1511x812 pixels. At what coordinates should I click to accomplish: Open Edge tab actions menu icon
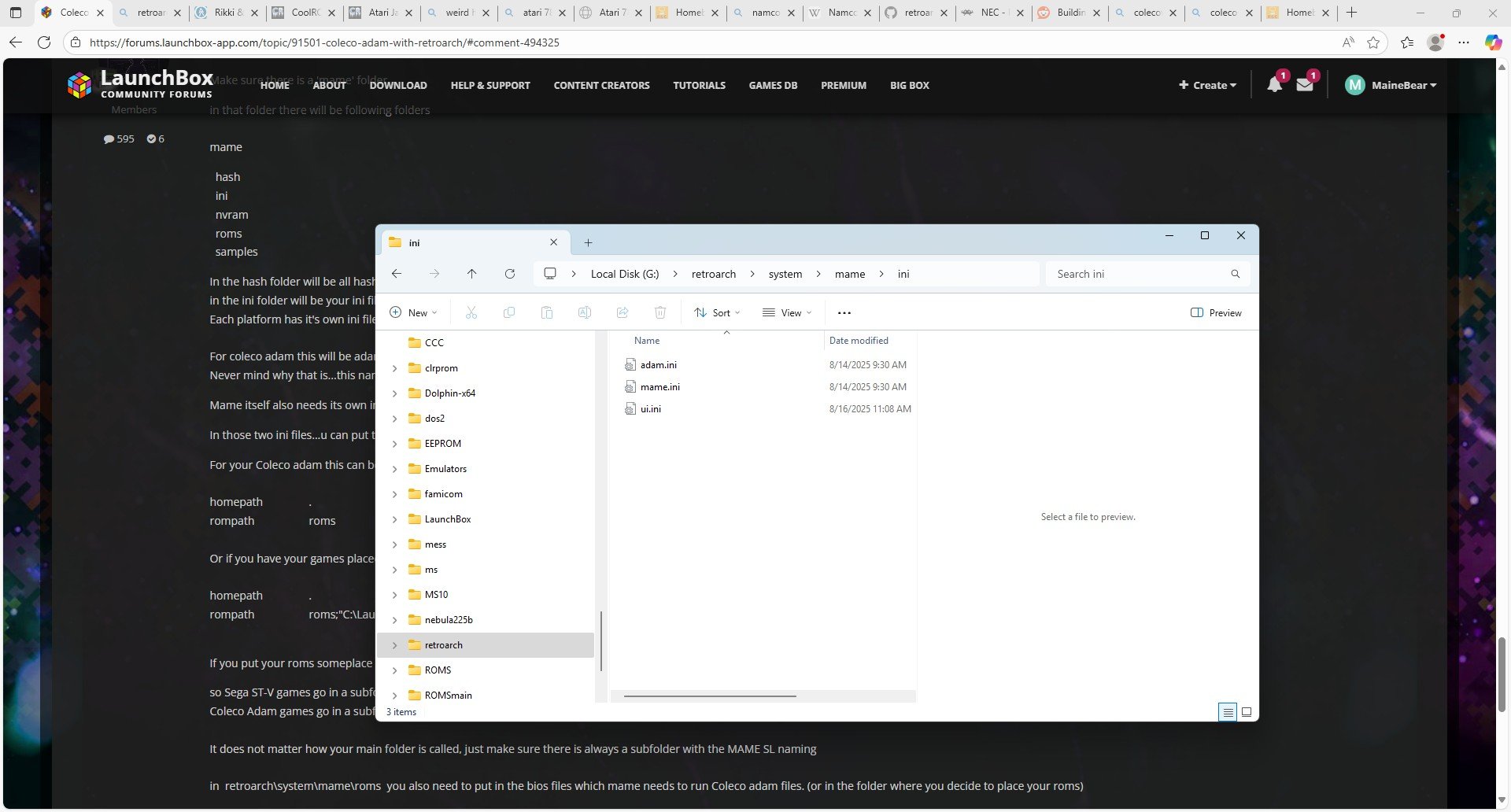[x=16, y=13]
